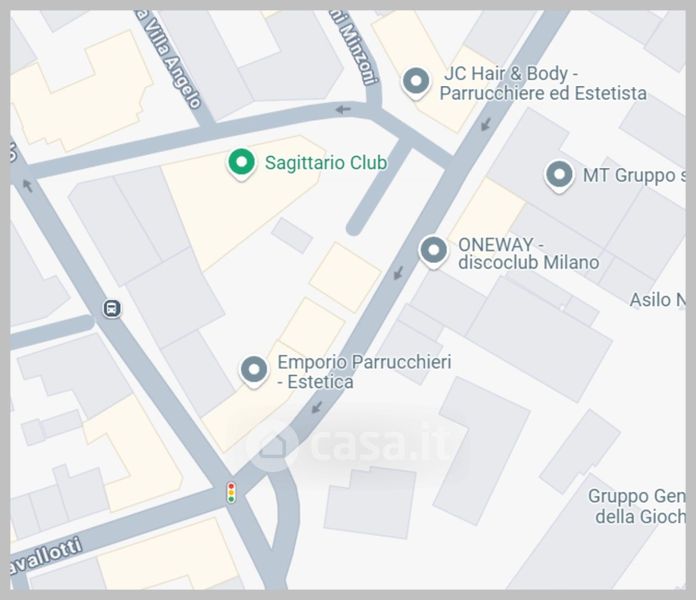Click the JC Hair & Body Parrucchiere label
This screenshot has height=600, width=696.
[x=543, y=83]
